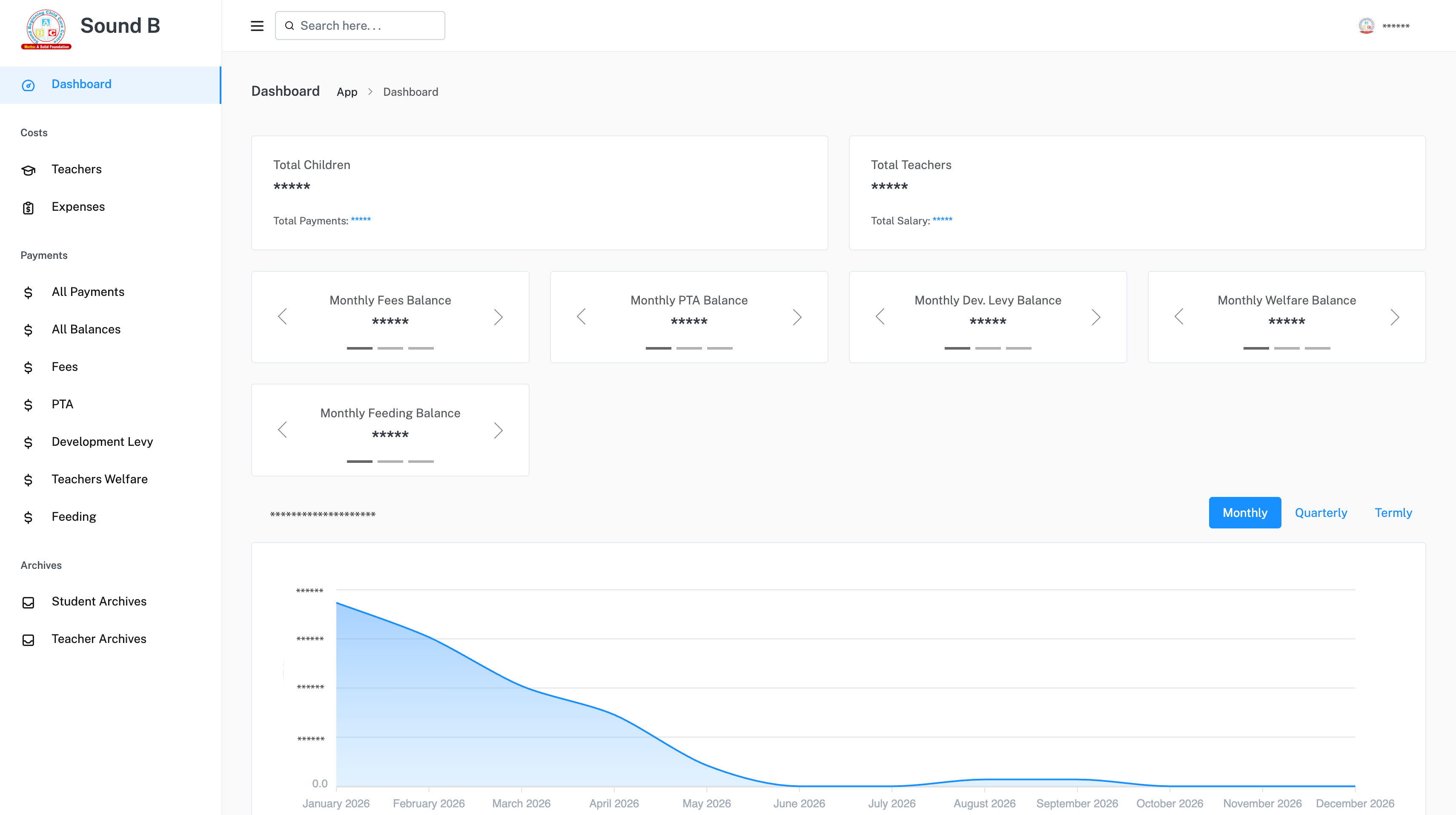Screen dimensions: 1456x815
Task: Go to previous Monthly Feeding Balance slide
Action: [283, 430]
